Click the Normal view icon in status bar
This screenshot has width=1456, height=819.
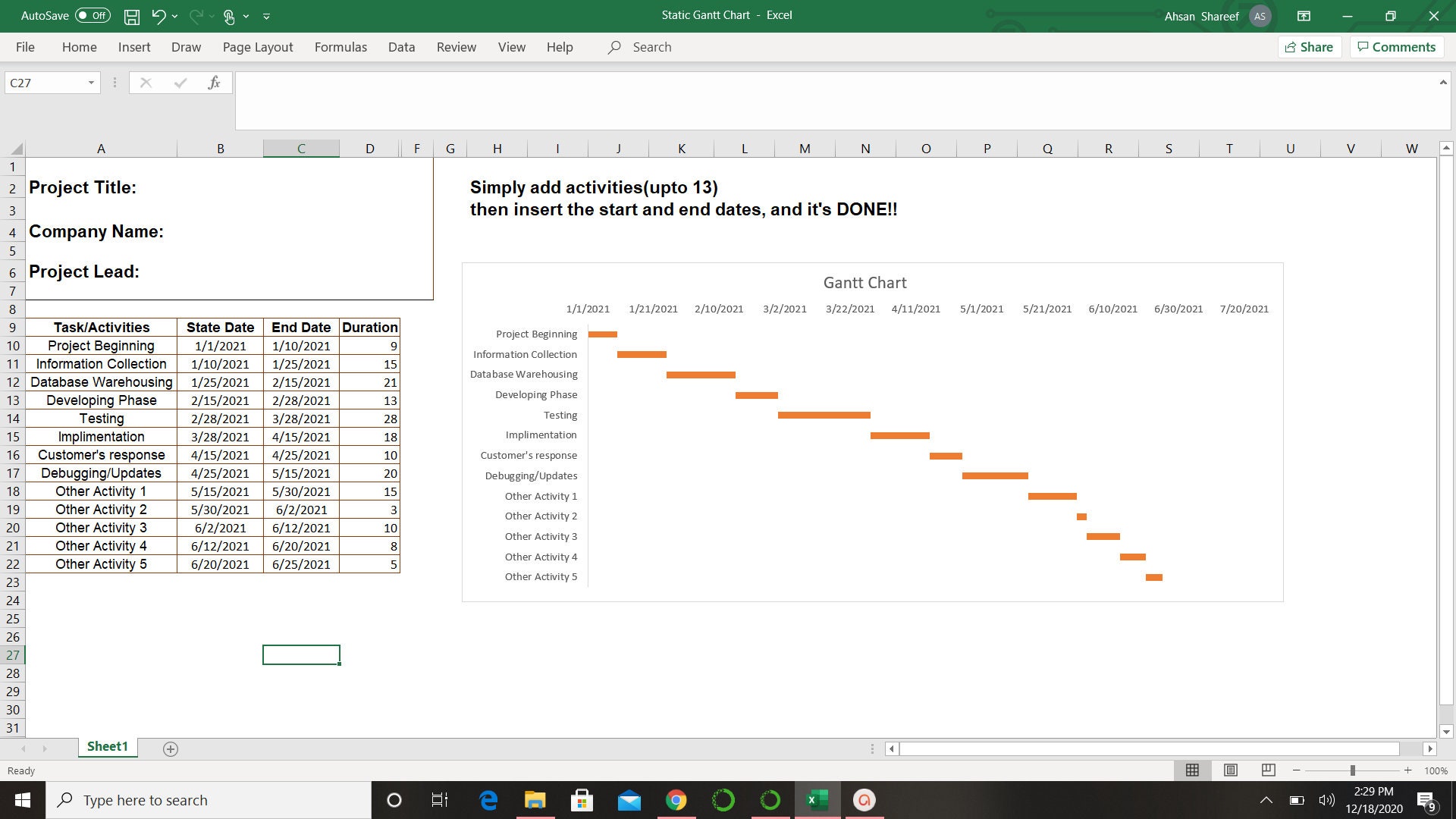tap(1192, 770)
